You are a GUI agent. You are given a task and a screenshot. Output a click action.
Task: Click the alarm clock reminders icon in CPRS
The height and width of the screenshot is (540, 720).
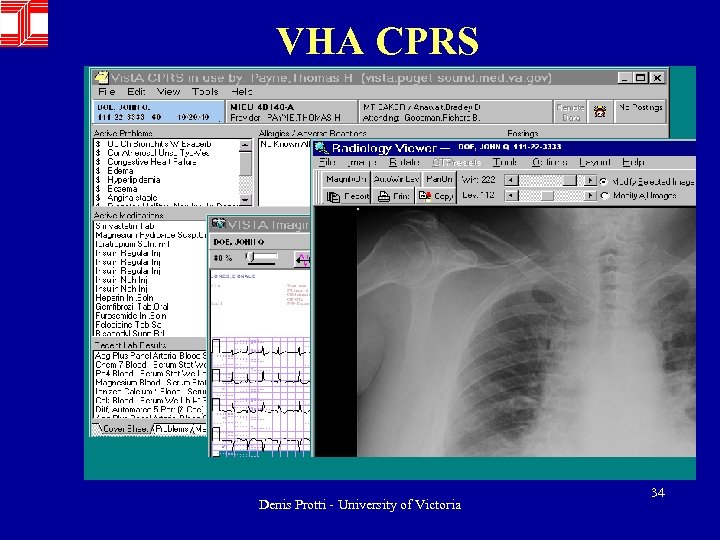pos(600,112)
